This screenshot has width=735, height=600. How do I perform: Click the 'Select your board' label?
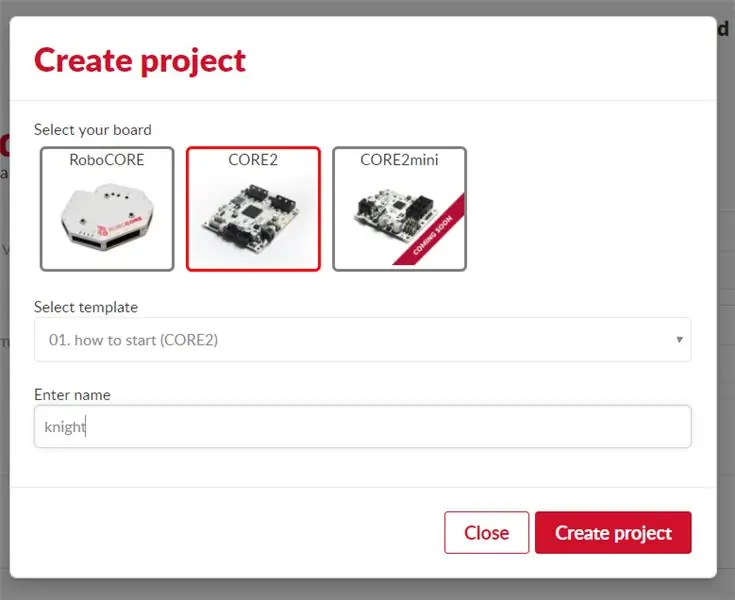pyautogui.click(x=93, y=130)
